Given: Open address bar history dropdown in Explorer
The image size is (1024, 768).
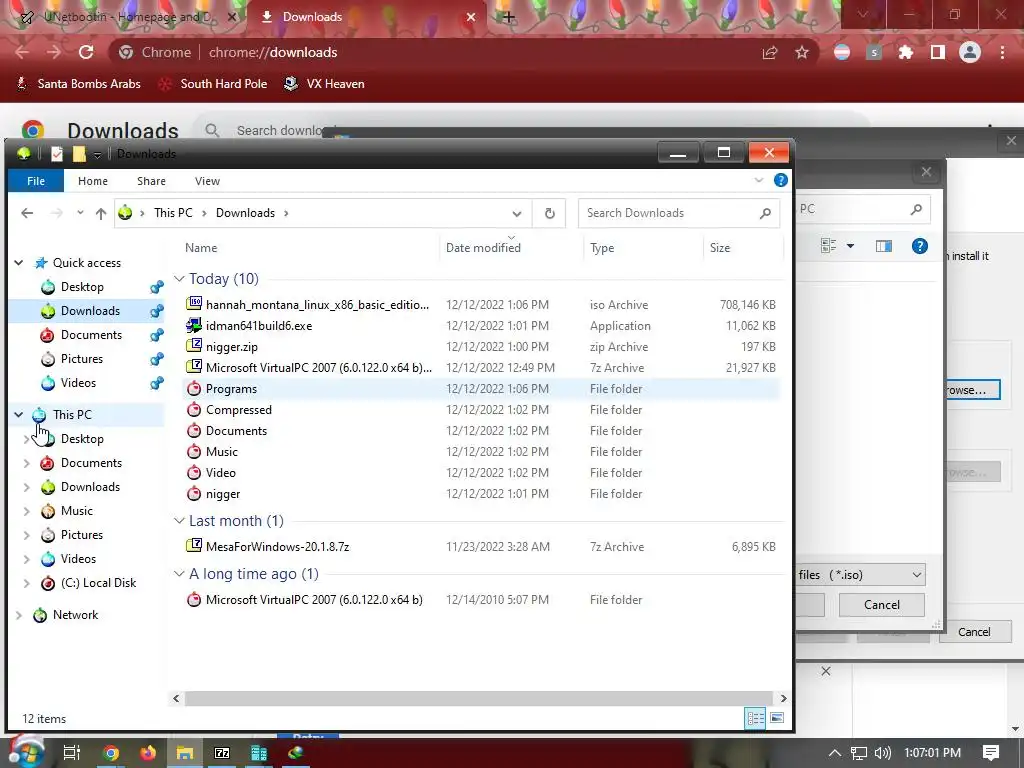Looking at the screenshot, I should (x=517, y=214).
